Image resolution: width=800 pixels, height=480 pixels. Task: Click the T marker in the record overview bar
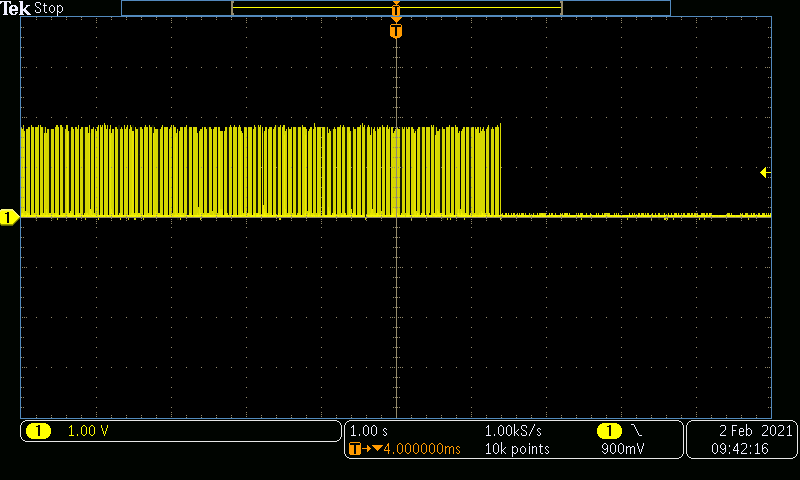[x=396, y=9]
